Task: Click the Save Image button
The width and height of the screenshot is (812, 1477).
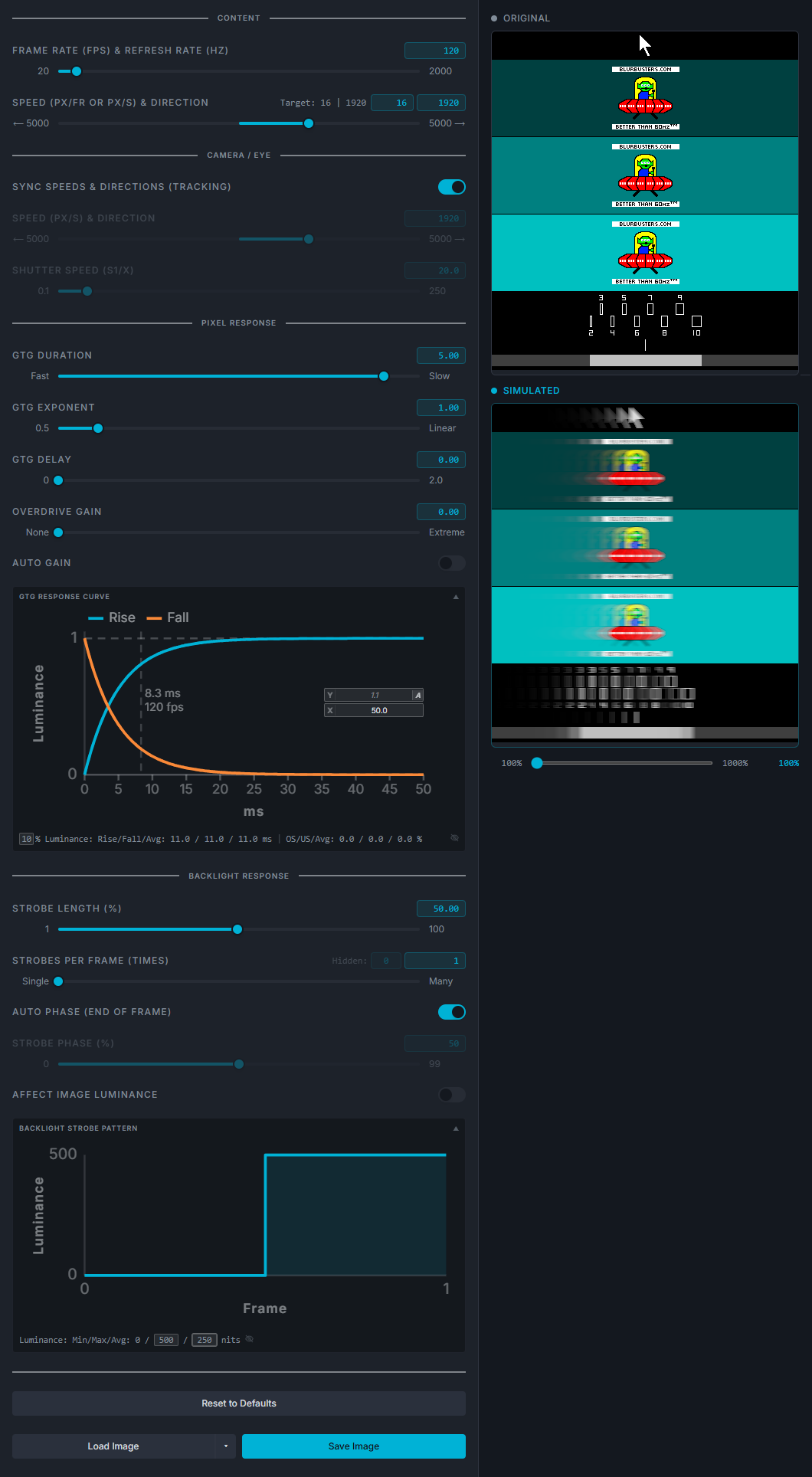Action: coord(354,1446)
